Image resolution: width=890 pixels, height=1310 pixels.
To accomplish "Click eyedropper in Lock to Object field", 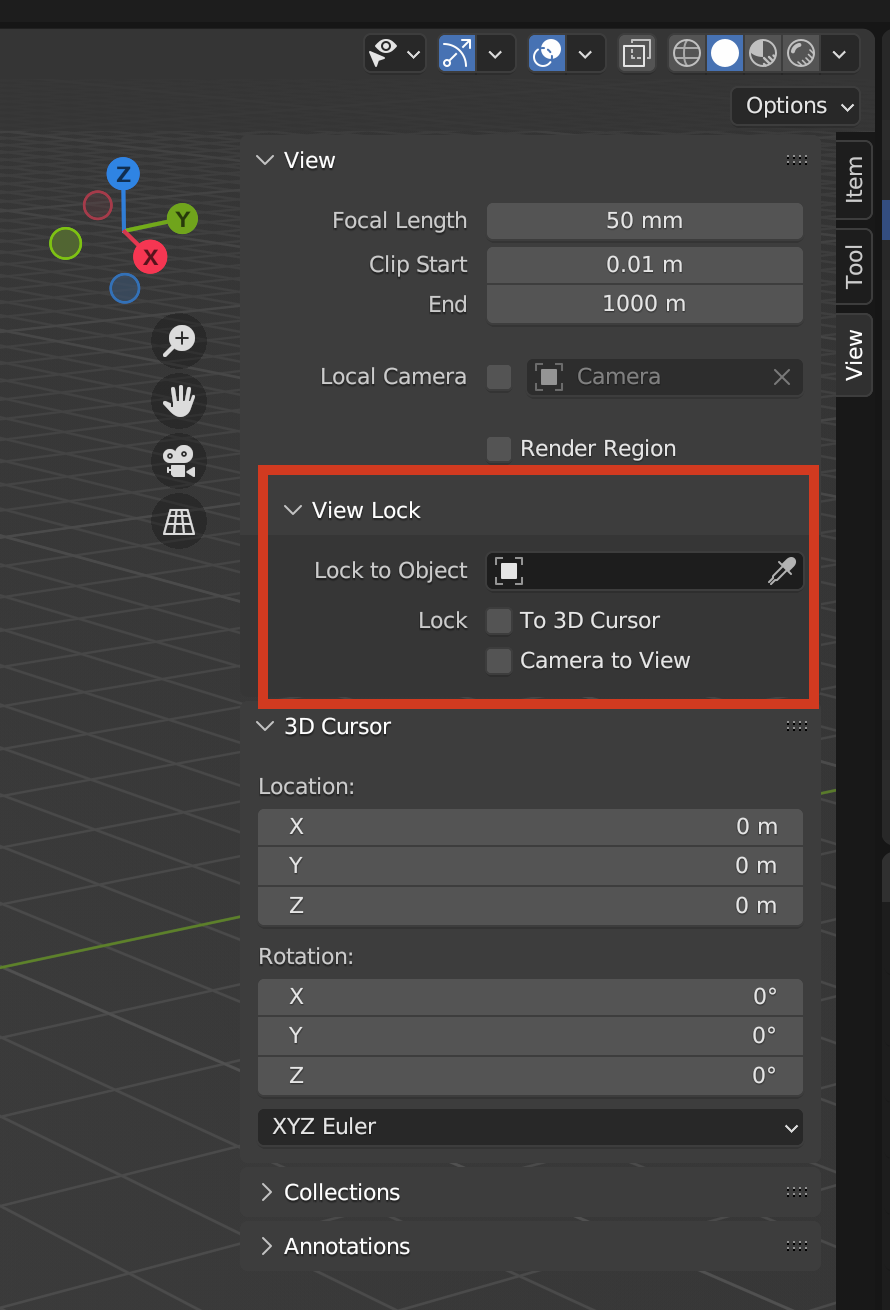I will pos(781,571).
